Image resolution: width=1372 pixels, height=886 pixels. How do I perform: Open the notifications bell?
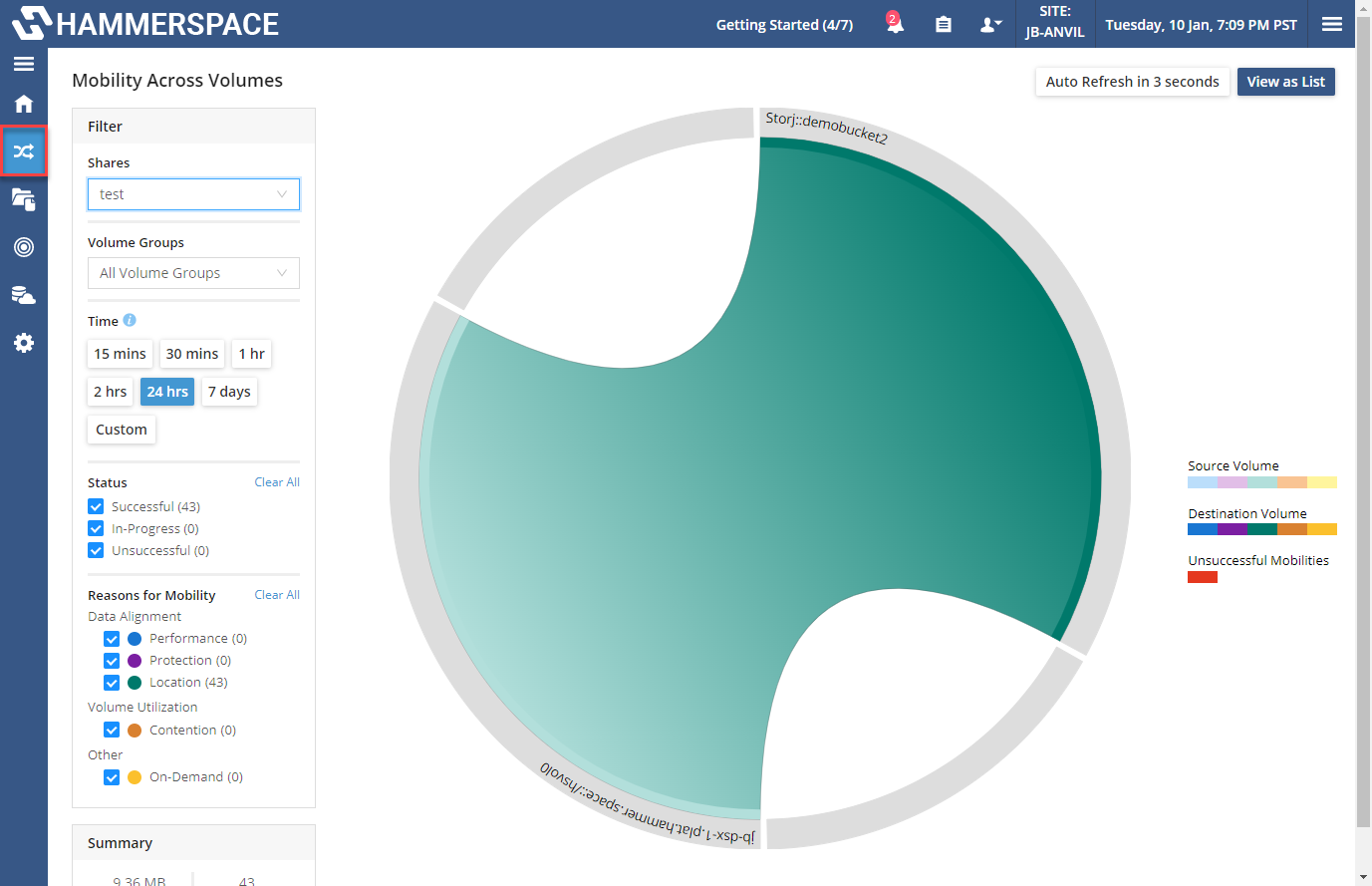click(895, 23)
